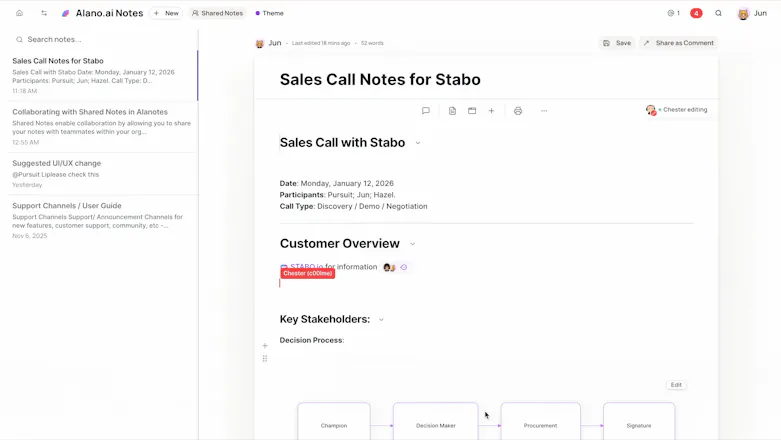Click the Chester (c00lme) cursor label

point(307,274)
